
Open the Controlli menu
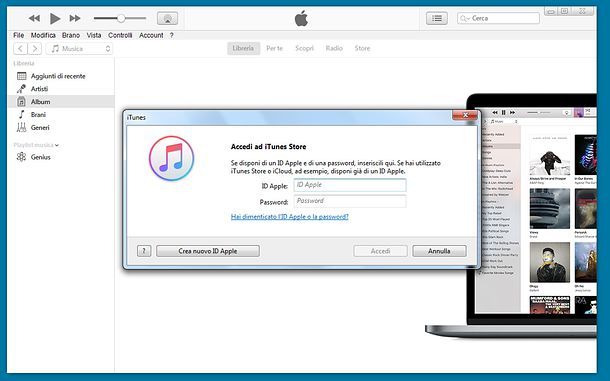[x=120, y=35]
